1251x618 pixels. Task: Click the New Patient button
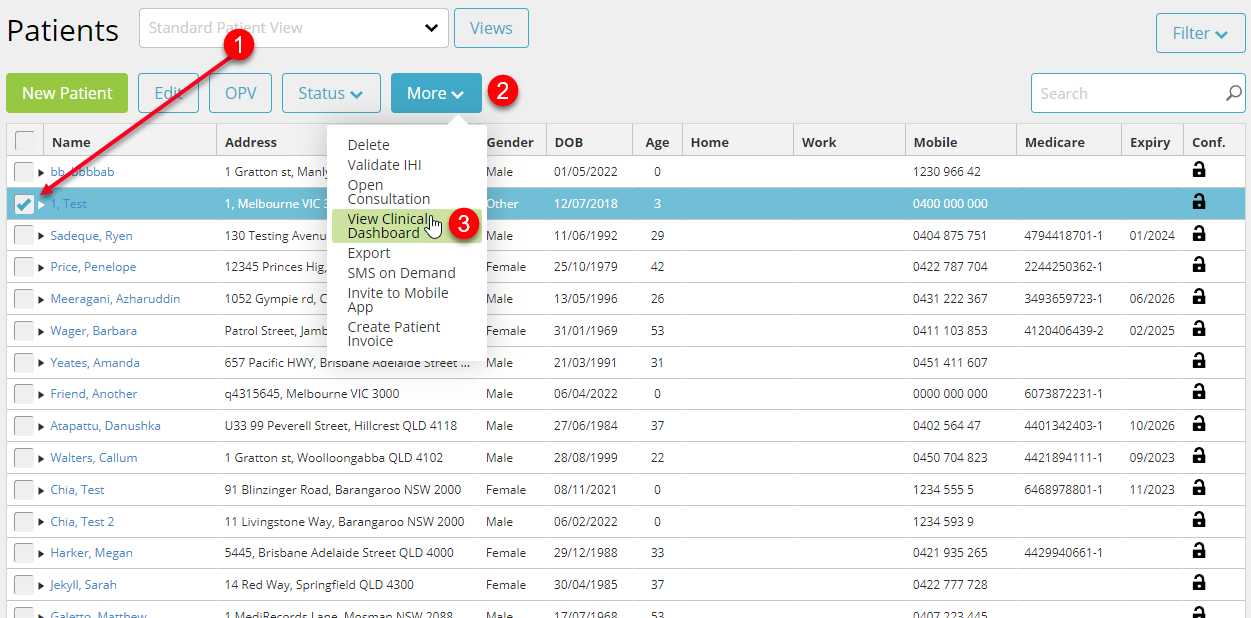(x=67, y=93)
